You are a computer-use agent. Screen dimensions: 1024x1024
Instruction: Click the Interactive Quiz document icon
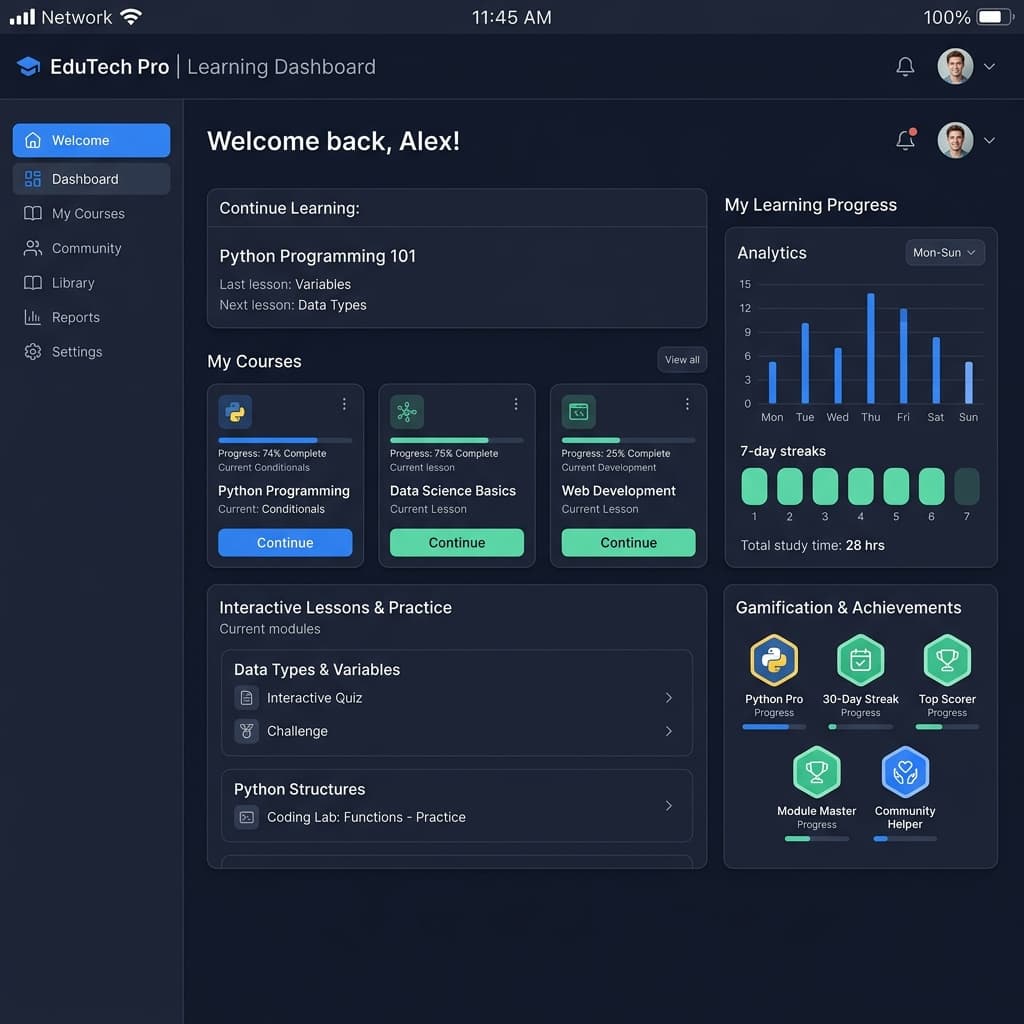tap(246, 697)
